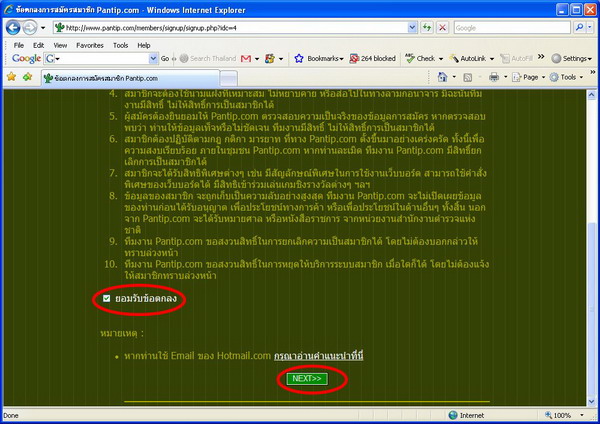Screen dimensions: 600x424
Task: Expand the zoom level dropdown arrow
Action: click(x=582, y=415)
